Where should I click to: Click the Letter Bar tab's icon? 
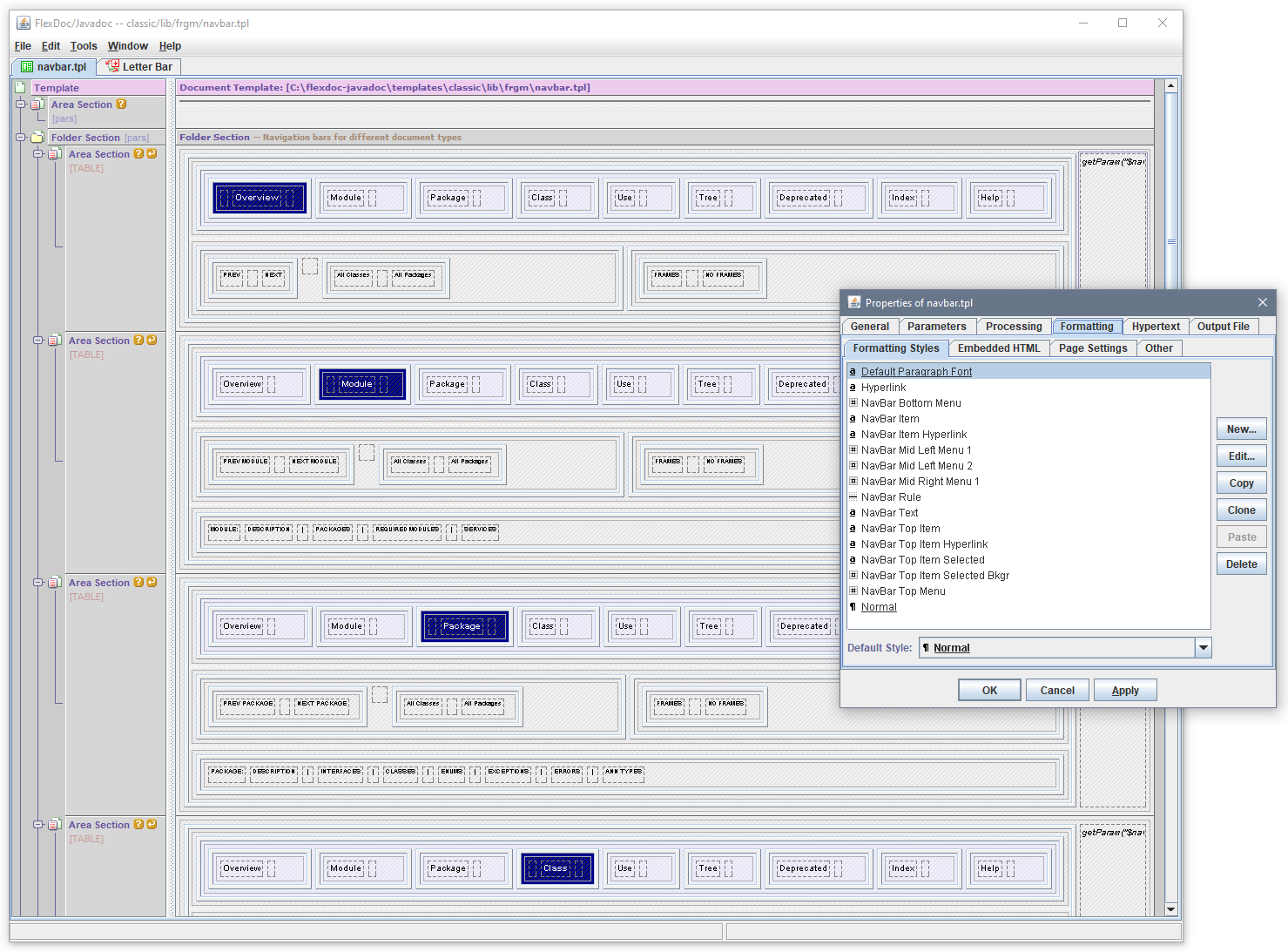(x=112, y=66)
